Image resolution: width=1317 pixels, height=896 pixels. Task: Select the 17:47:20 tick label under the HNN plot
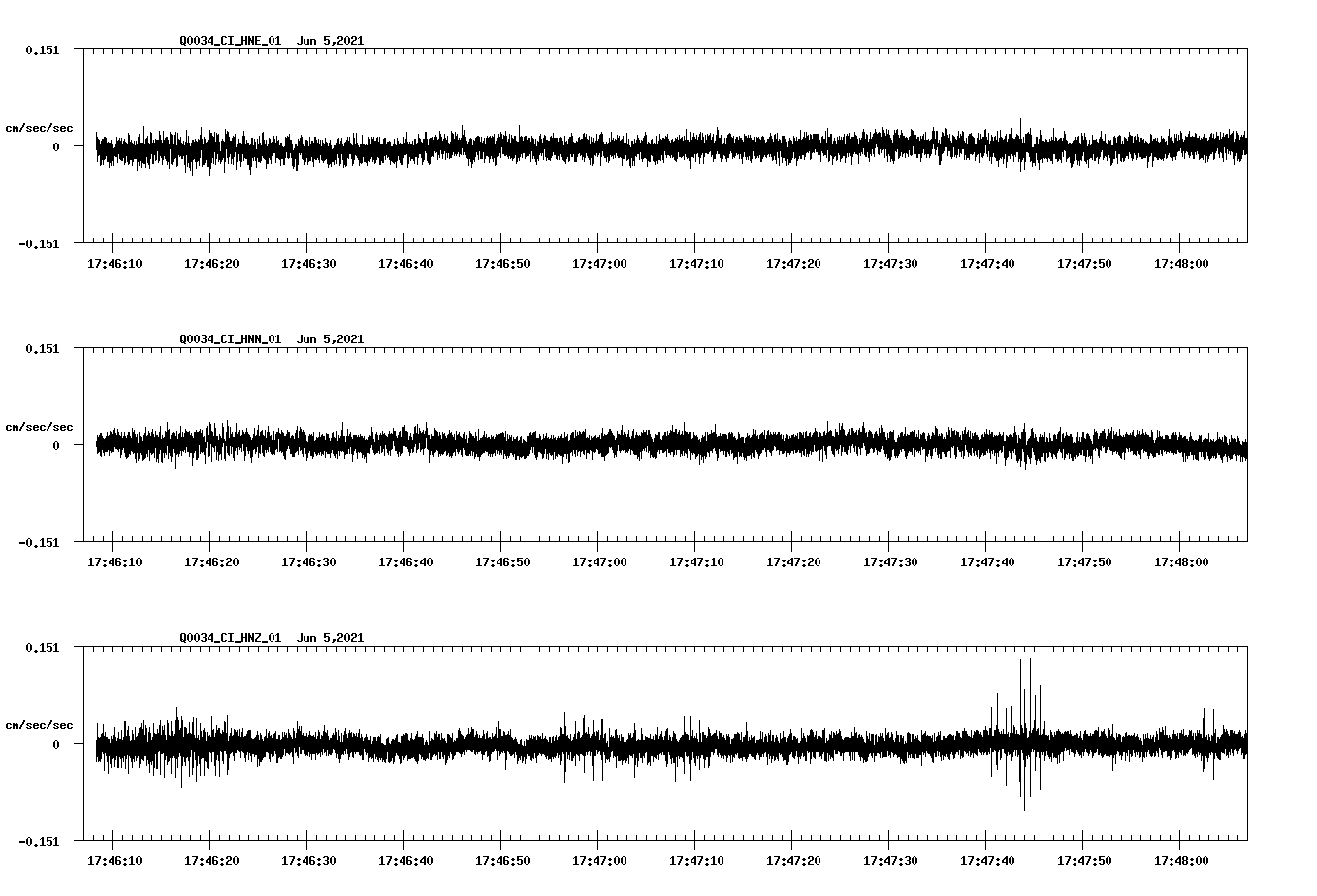pyautogui.click(x=793, y=561)
